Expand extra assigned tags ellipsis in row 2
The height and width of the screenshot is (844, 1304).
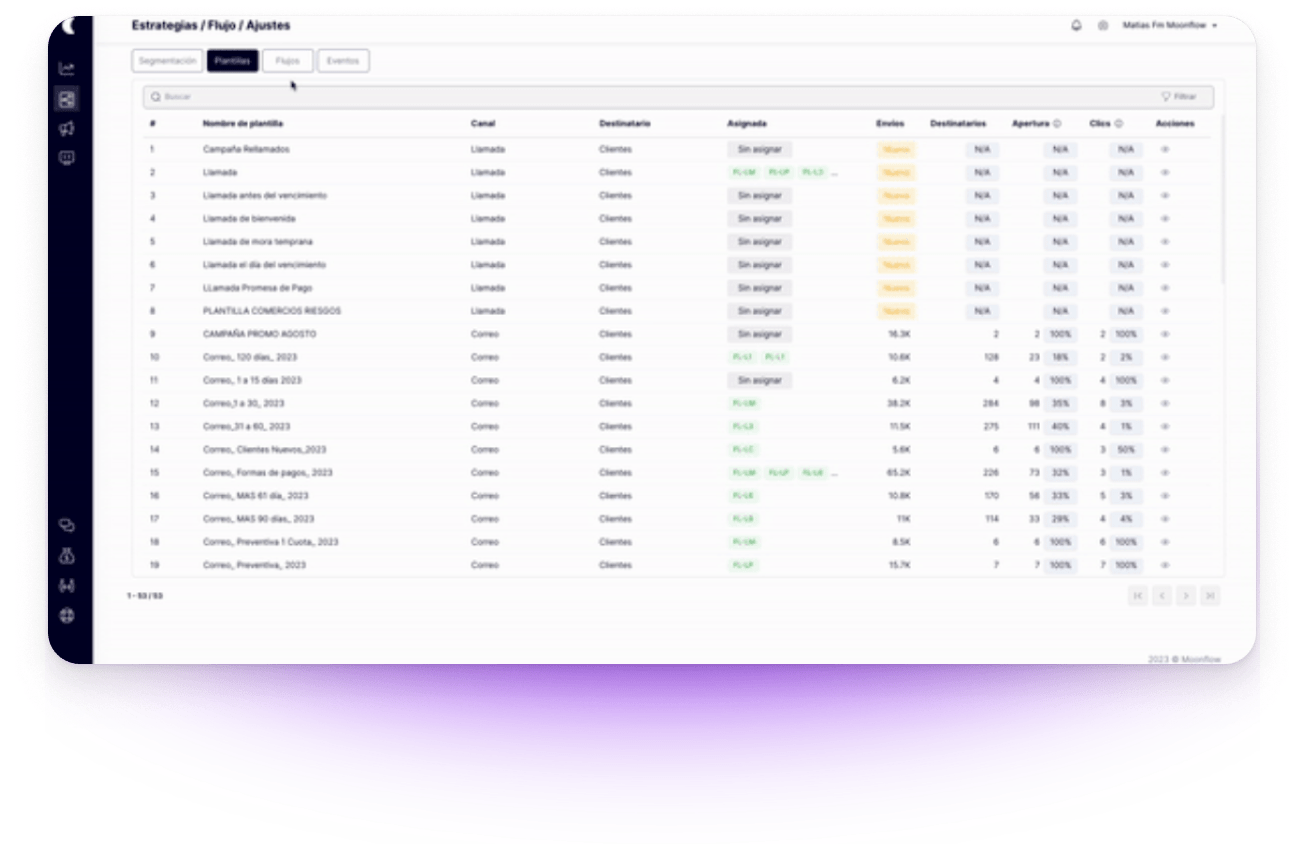[x=835, y=172]
